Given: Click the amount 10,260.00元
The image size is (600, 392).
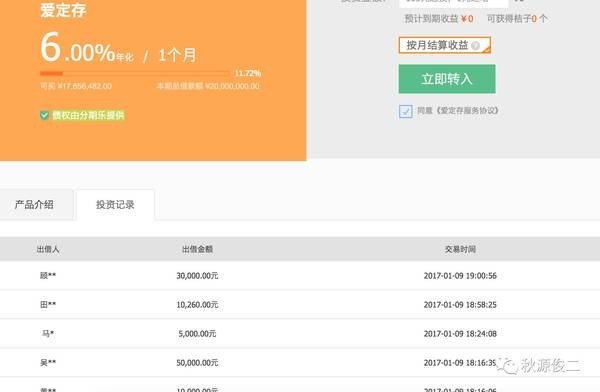Looking at the screenshot, I should pos(197,305).
